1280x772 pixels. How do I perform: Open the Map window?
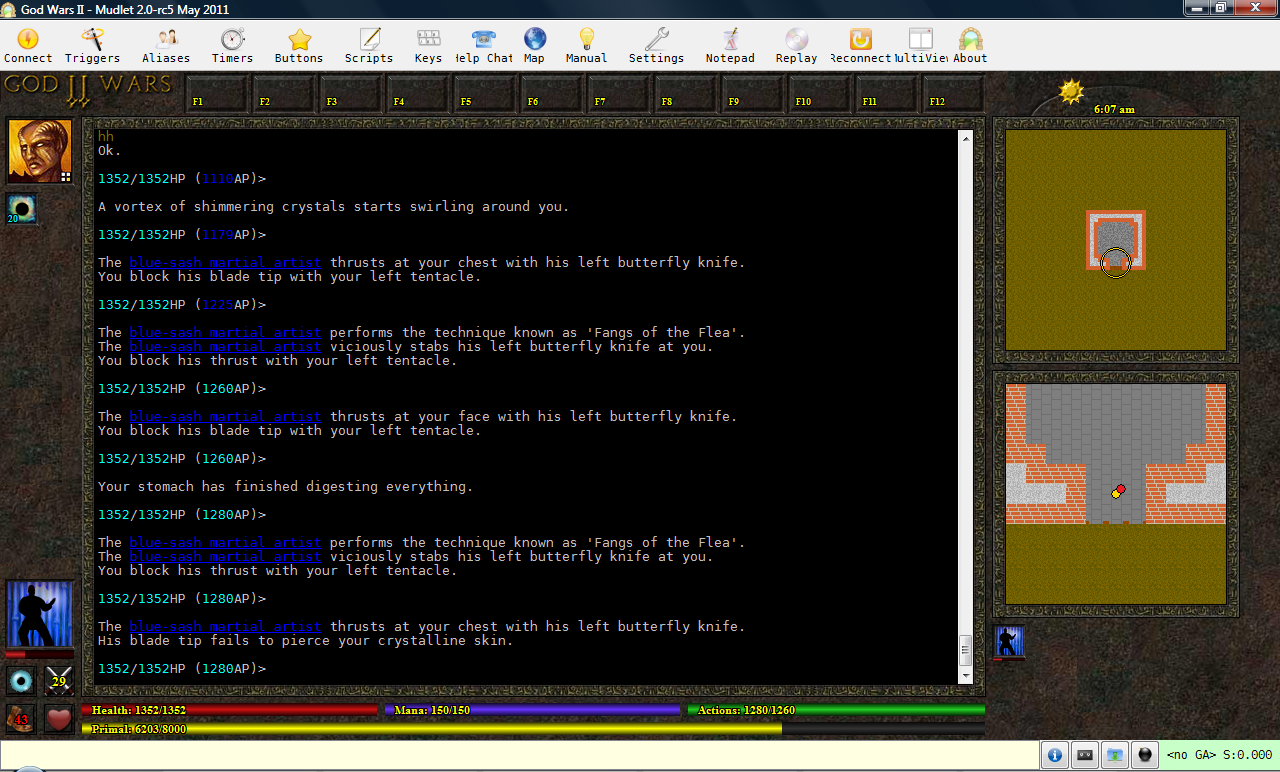click(534, 46)
